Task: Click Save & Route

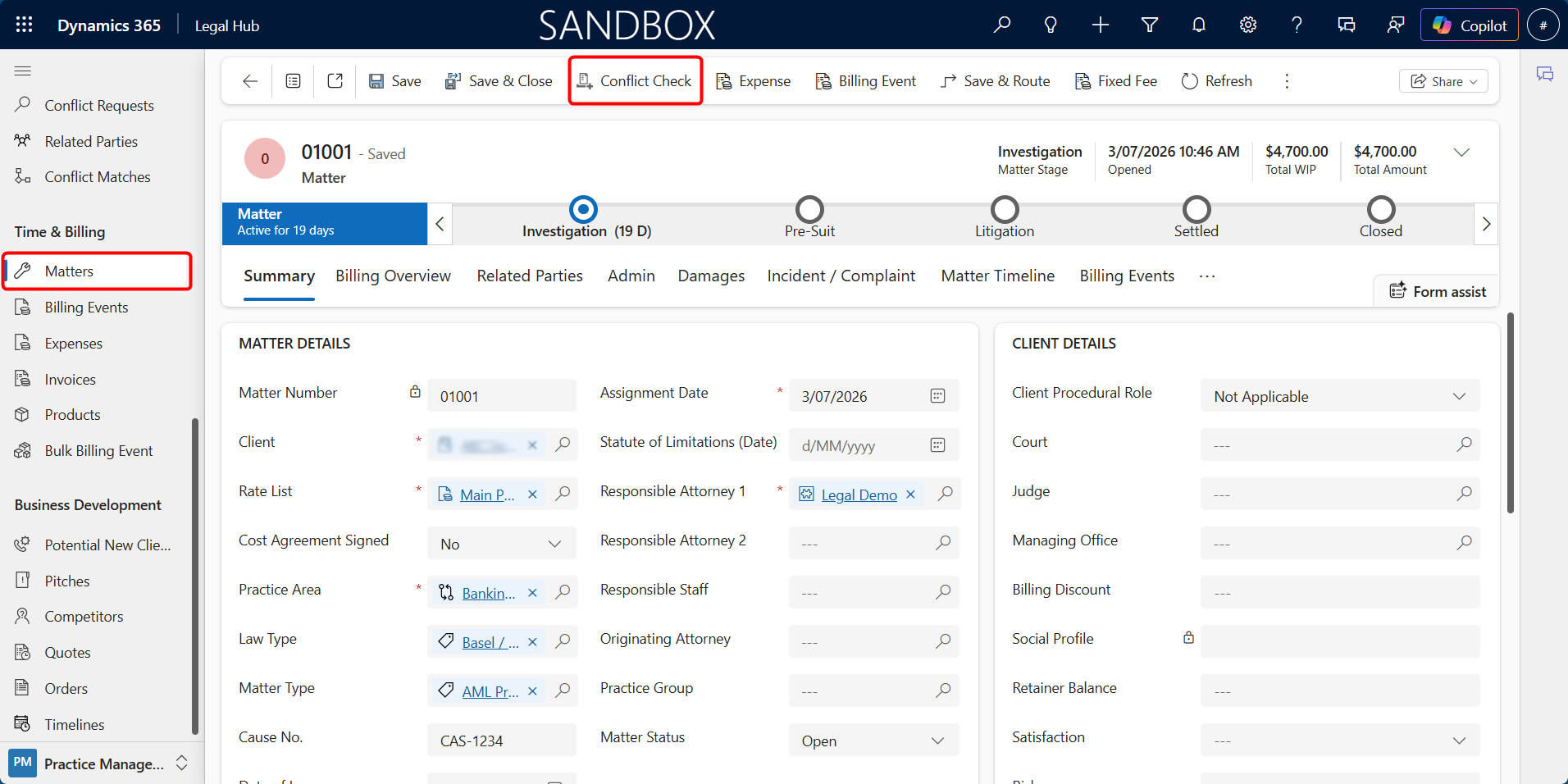Action: 995,81
